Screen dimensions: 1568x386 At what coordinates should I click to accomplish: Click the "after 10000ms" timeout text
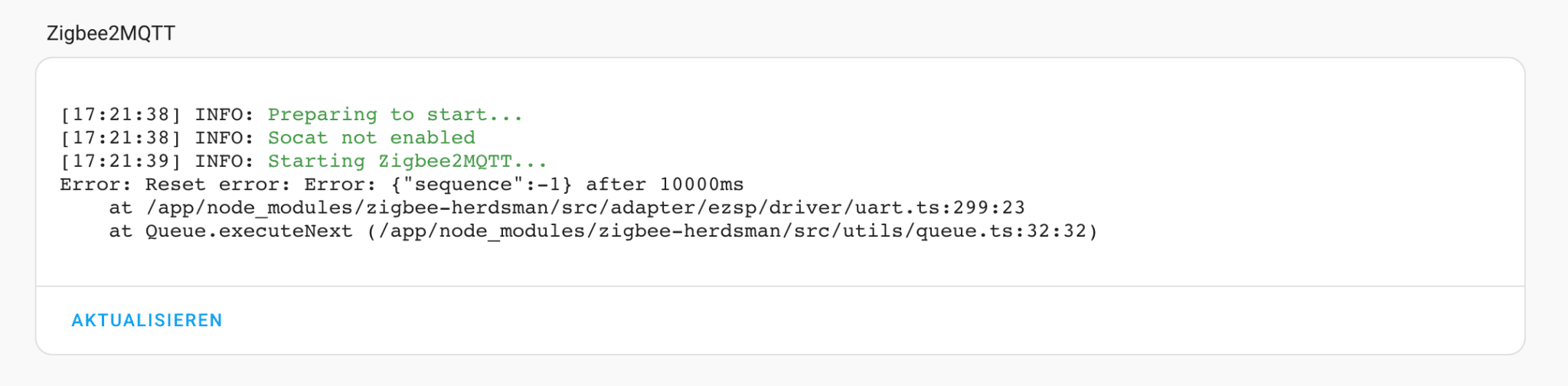tap(665, 185)
